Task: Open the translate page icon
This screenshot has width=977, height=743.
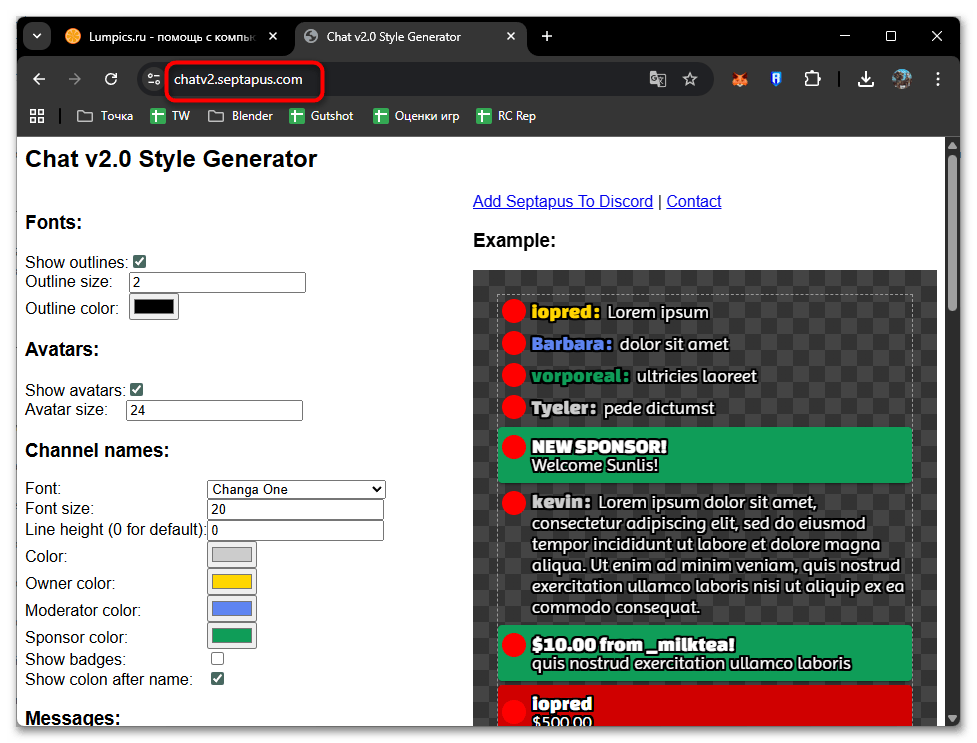Action: 657,79
